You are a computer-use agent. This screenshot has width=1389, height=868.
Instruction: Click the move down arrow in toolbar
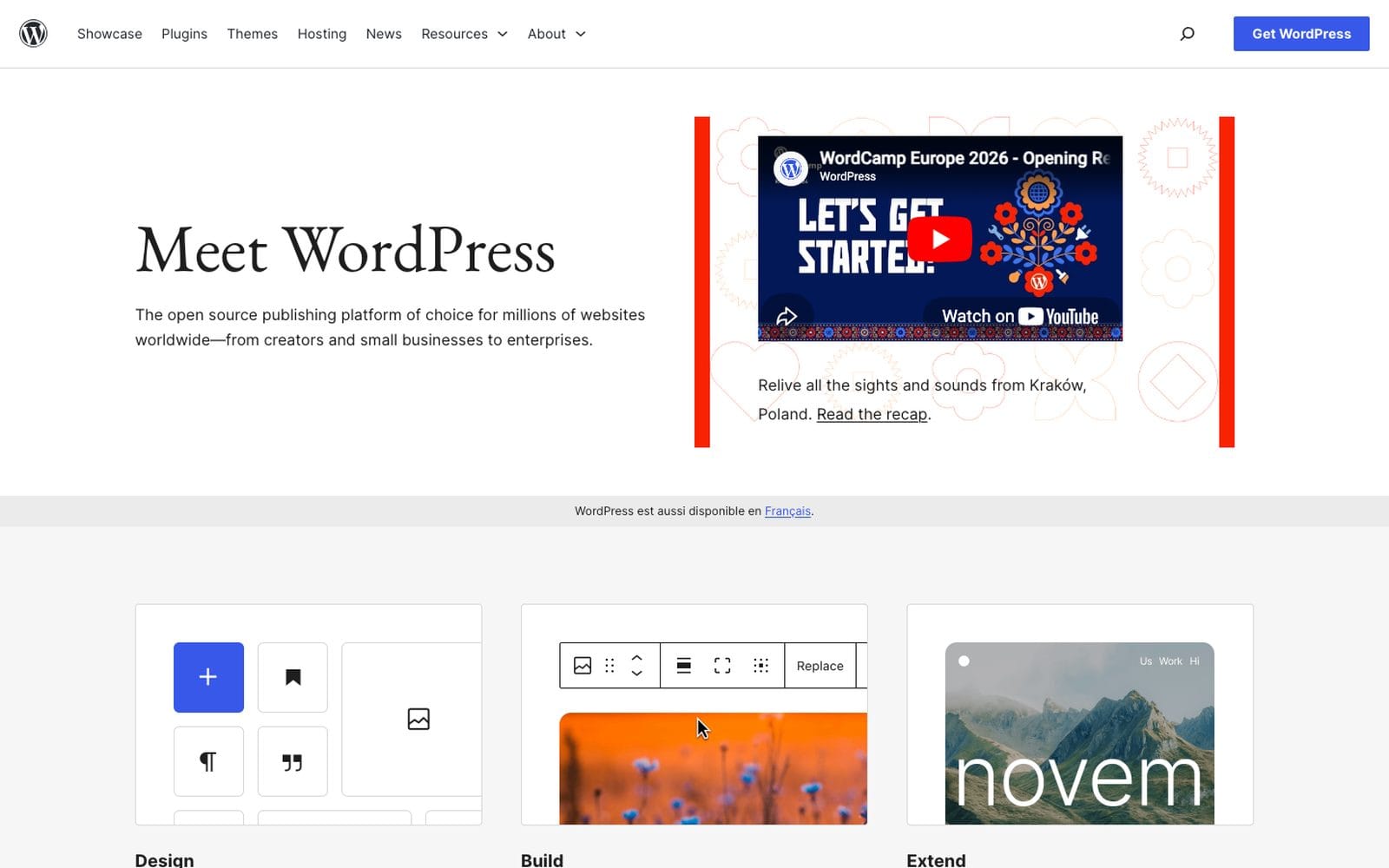tap(636, 674)
